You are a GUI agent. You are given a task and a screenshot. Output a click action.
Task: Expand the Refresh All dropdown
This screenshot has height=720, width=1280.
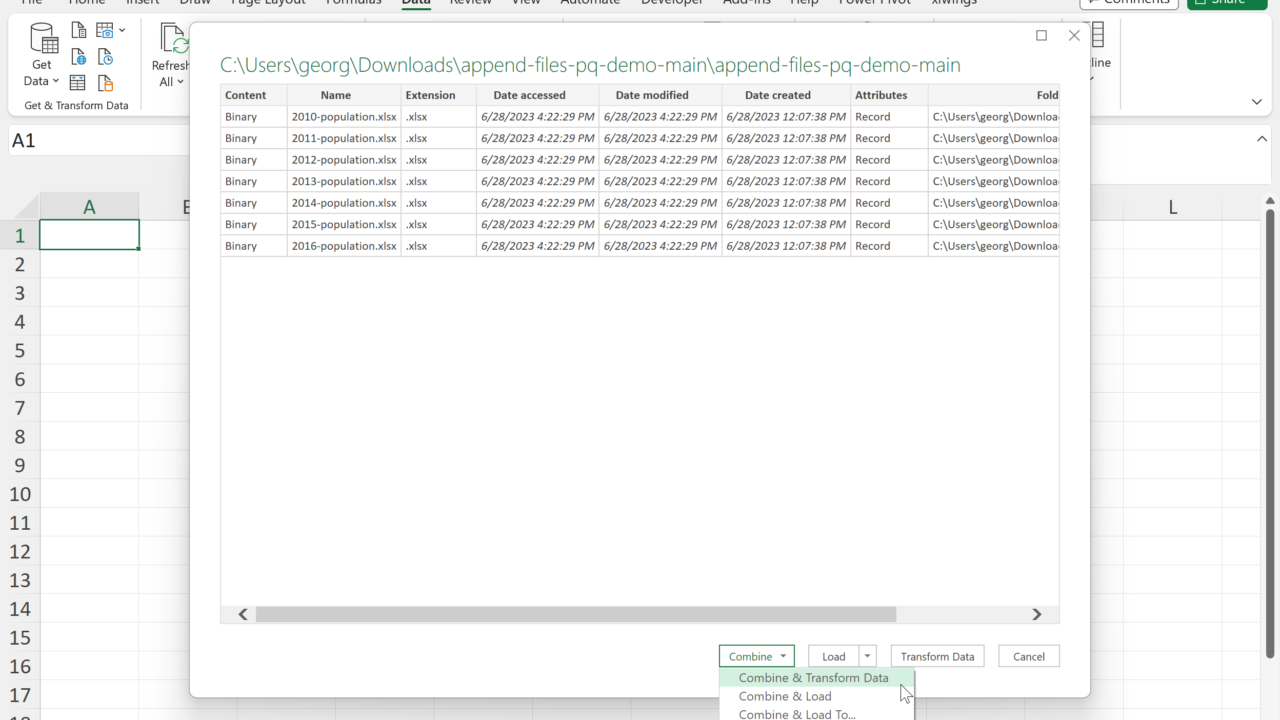(x=180, y=82)
